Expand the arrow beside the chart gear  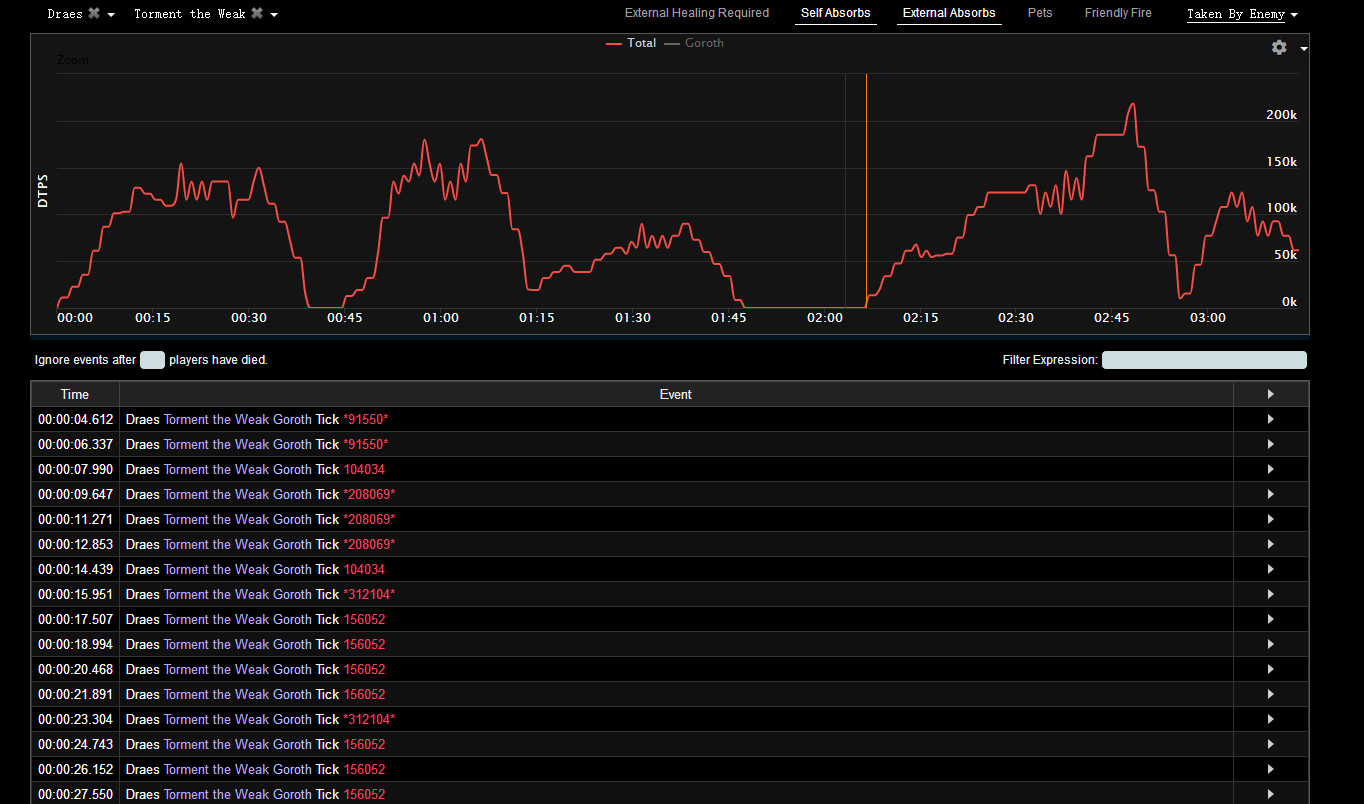[x=1303, y=48]
